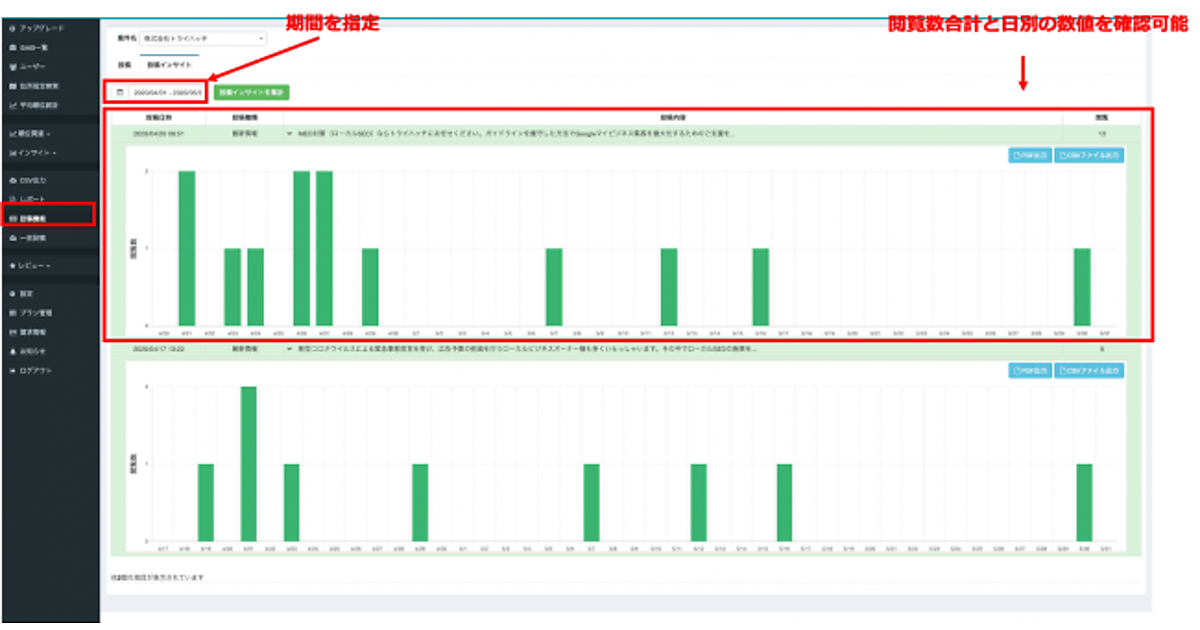Viewport: 1200px width, 630px height.
Task: Select the 投稿インサイト tab
Action: coord(167,63)
